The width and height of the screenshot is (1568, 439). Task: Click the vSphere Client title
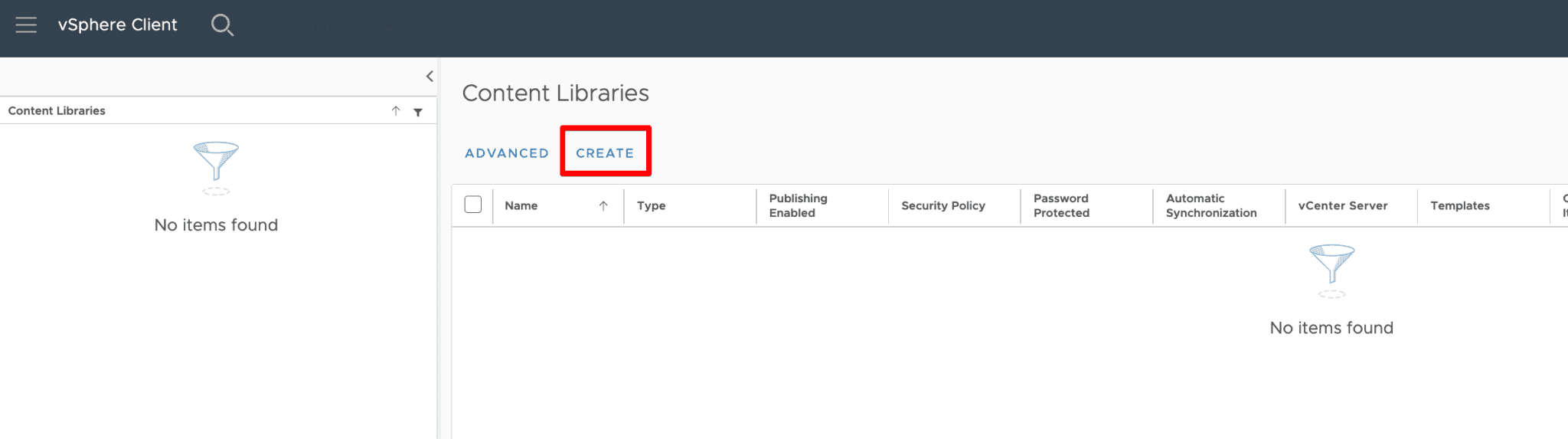click(118, 25)
